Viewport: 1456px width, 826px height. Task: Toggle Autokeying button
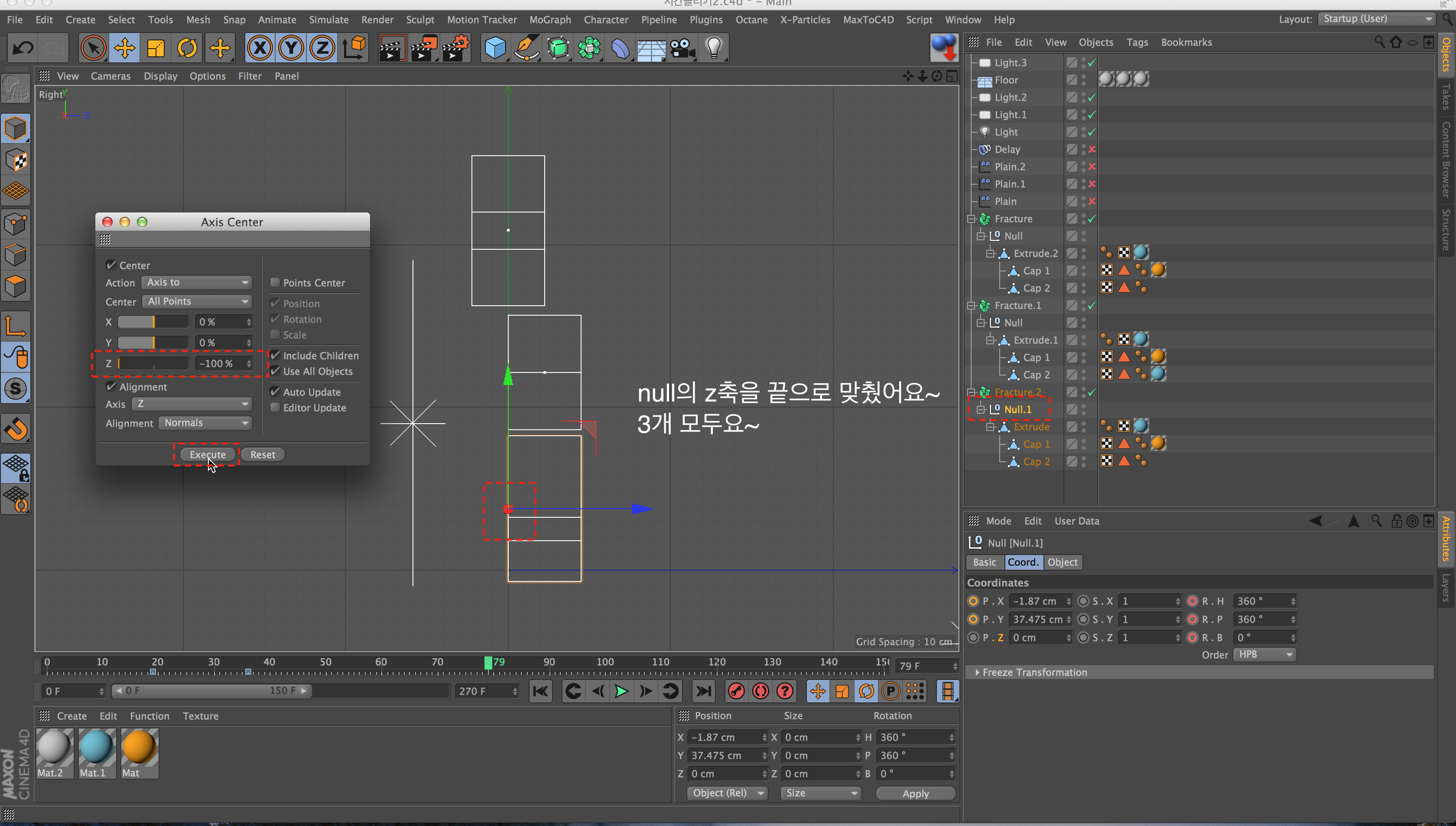[x=760, y=691]
